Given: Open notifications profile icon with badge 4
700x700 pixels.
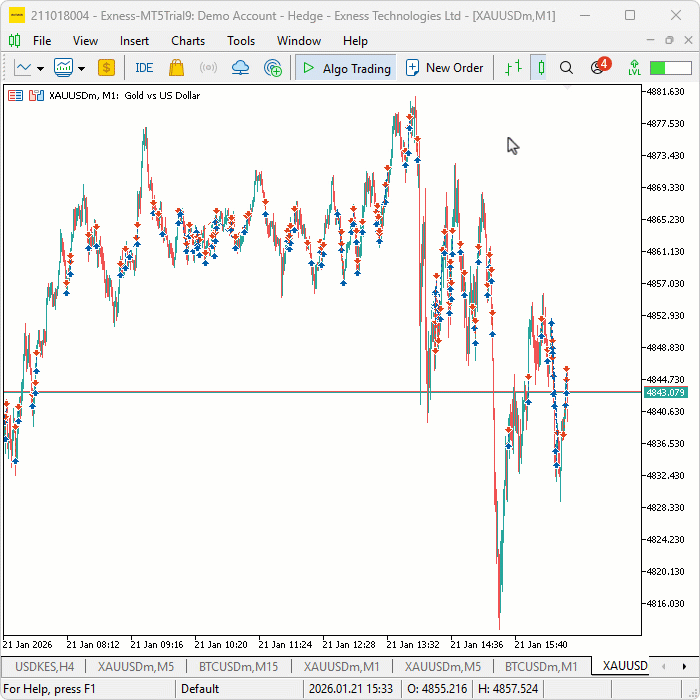Looking at the screenshot, I should click(600, 67).
